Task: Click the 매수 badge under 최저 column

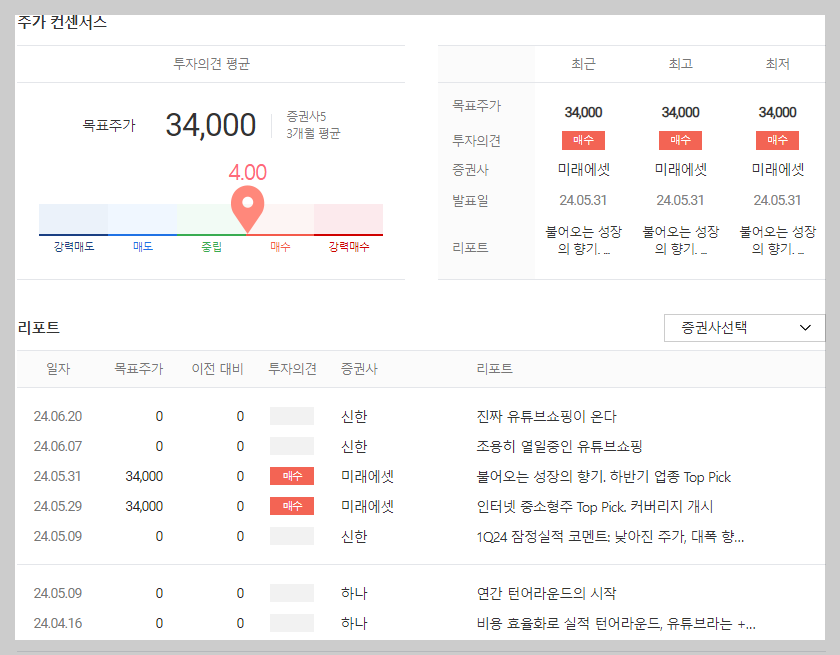Action: click(x=777, y=140)
